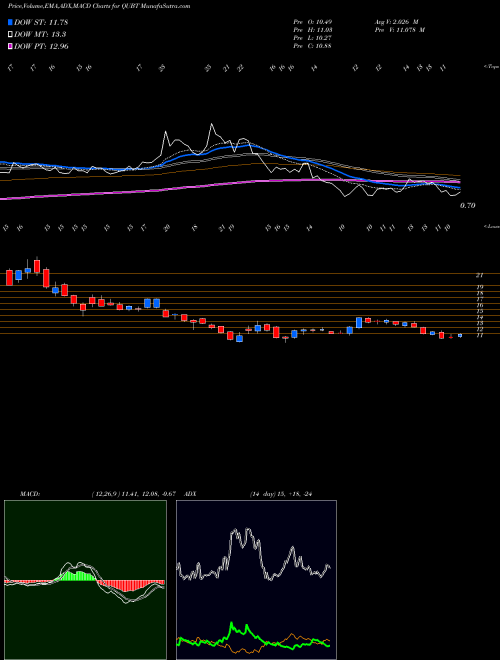Click the 'Avg V: 2.026 M' value

click(x=396, y=22)
